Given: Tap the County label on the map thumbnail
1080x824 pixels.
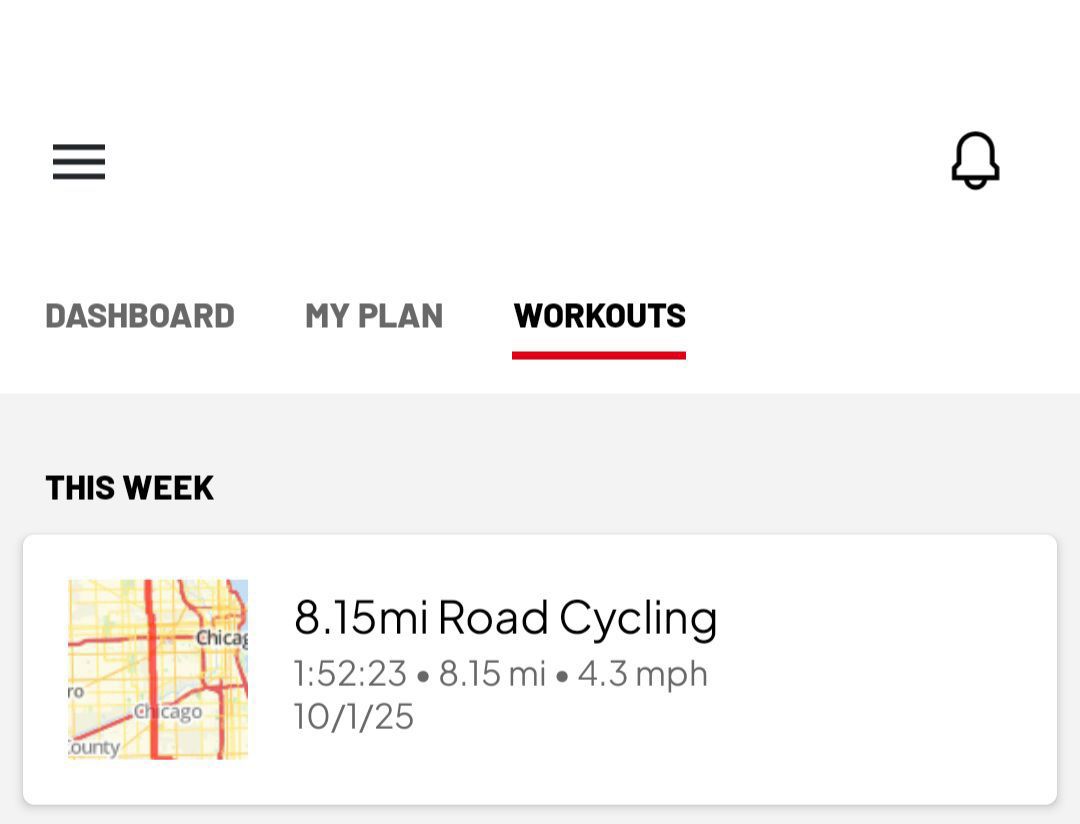Looking at the screenshot, I should click(x=94, y=748).
